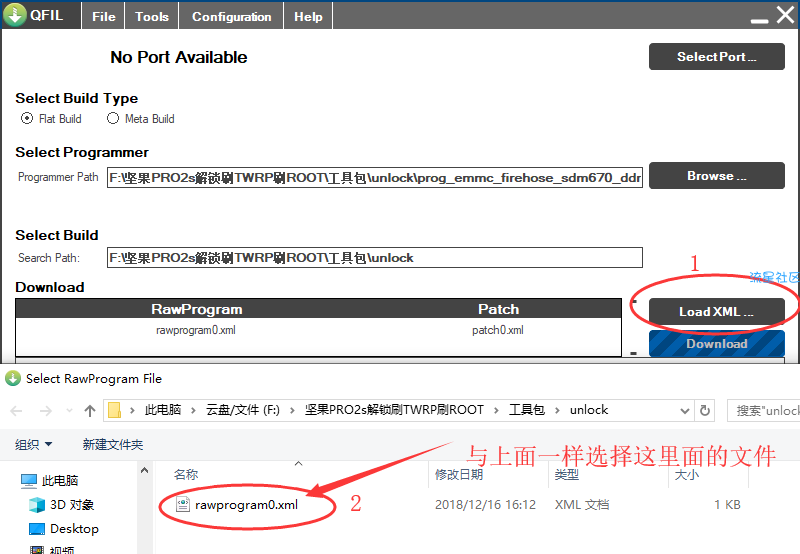
Task: Select Meta Build radio button
Action: coord(113,118)
